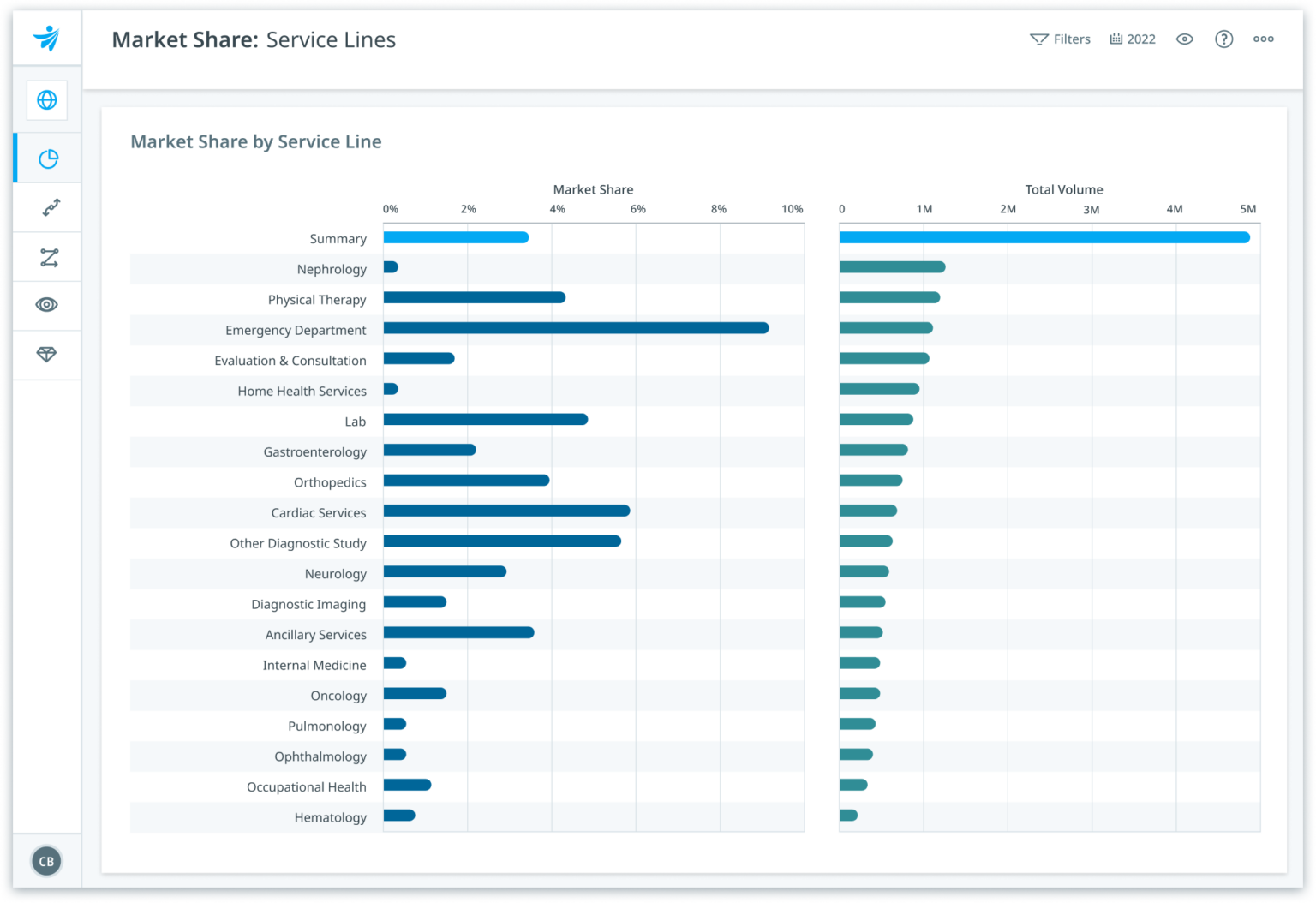This screenshot has height=903, width=1316.
Task: Click the Hematology service line label
Action: (x=330, y=817)
